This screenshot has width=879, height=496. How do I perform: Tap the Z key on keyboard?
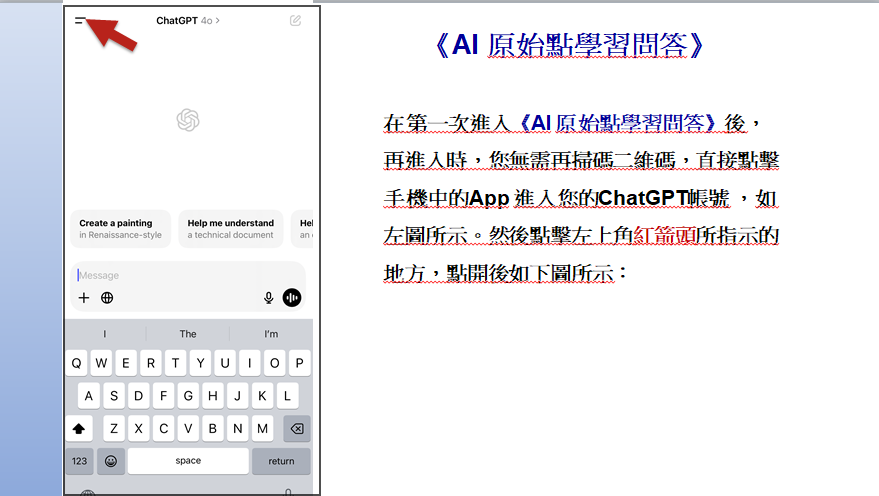[x=114, y=429]
